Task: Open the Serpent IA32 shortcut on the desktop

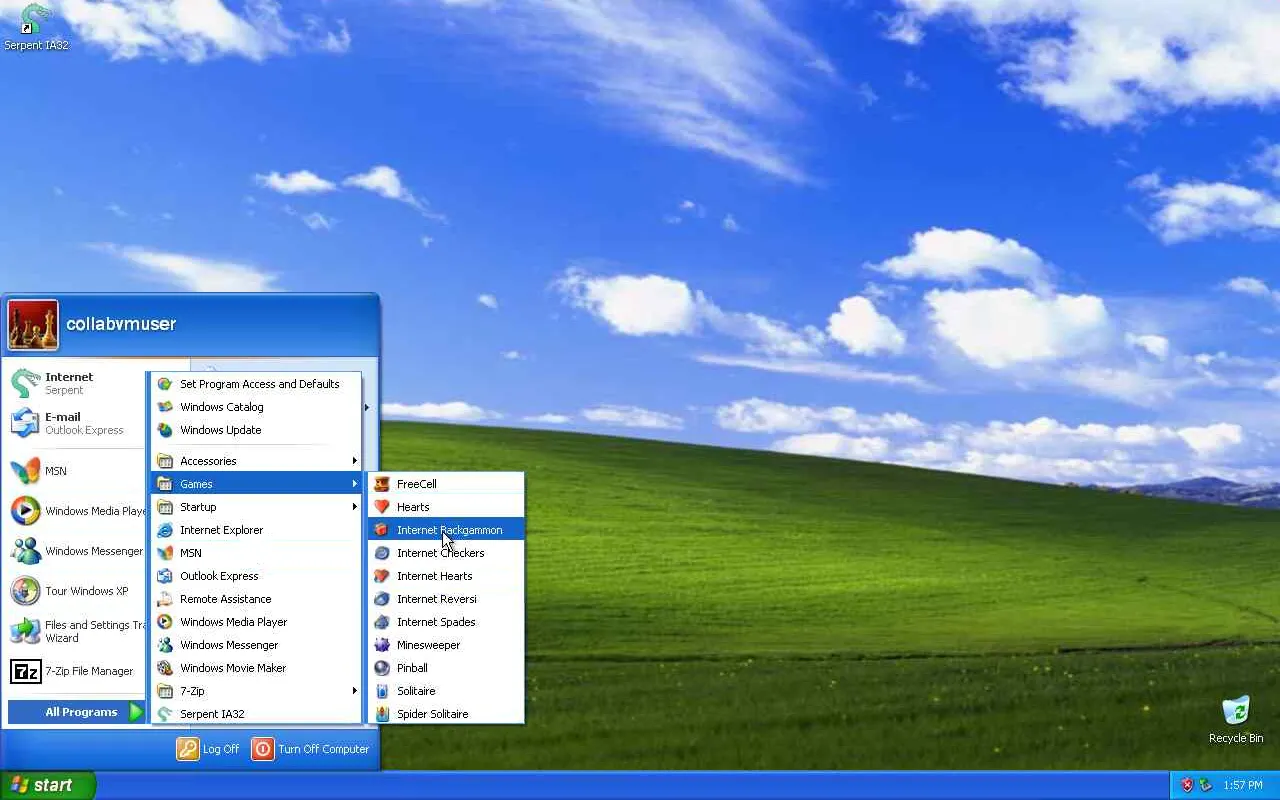Action: [x=36, y=27]
